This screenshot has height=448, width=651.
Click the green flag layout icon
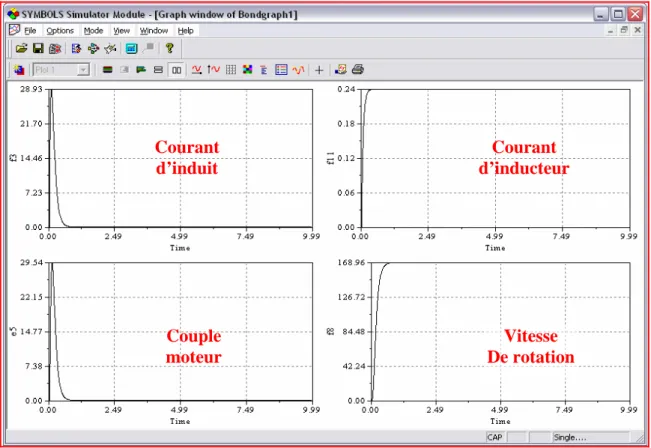coord(141,70)
